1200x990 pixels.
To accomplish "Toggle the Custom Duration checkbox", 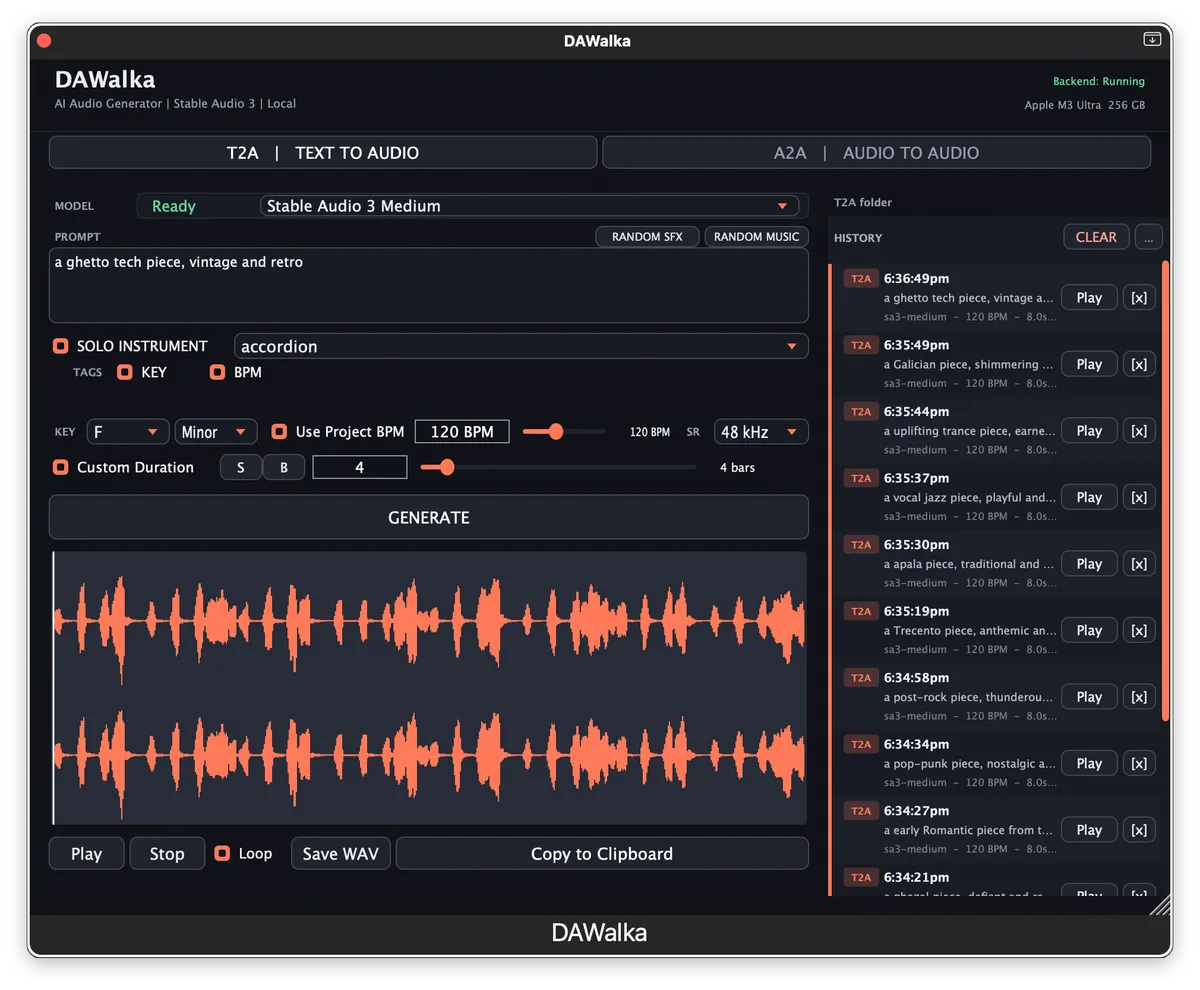I will [x=61, y=467].
